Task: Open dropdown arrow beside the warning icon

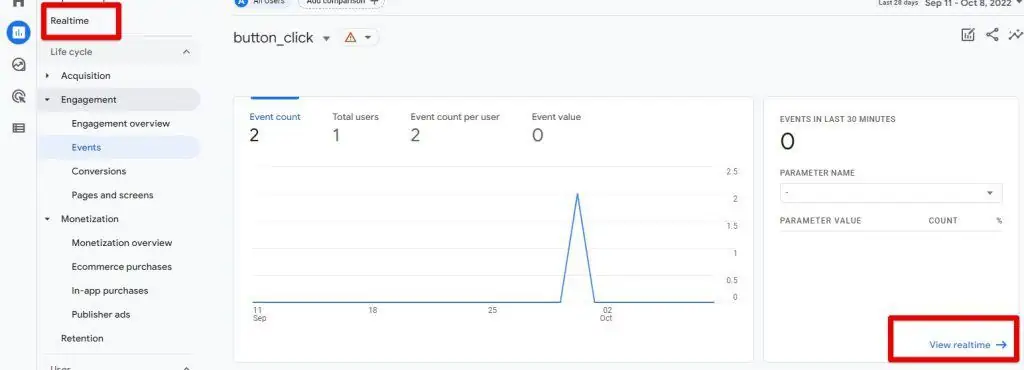Action: [x=368, y=38]
